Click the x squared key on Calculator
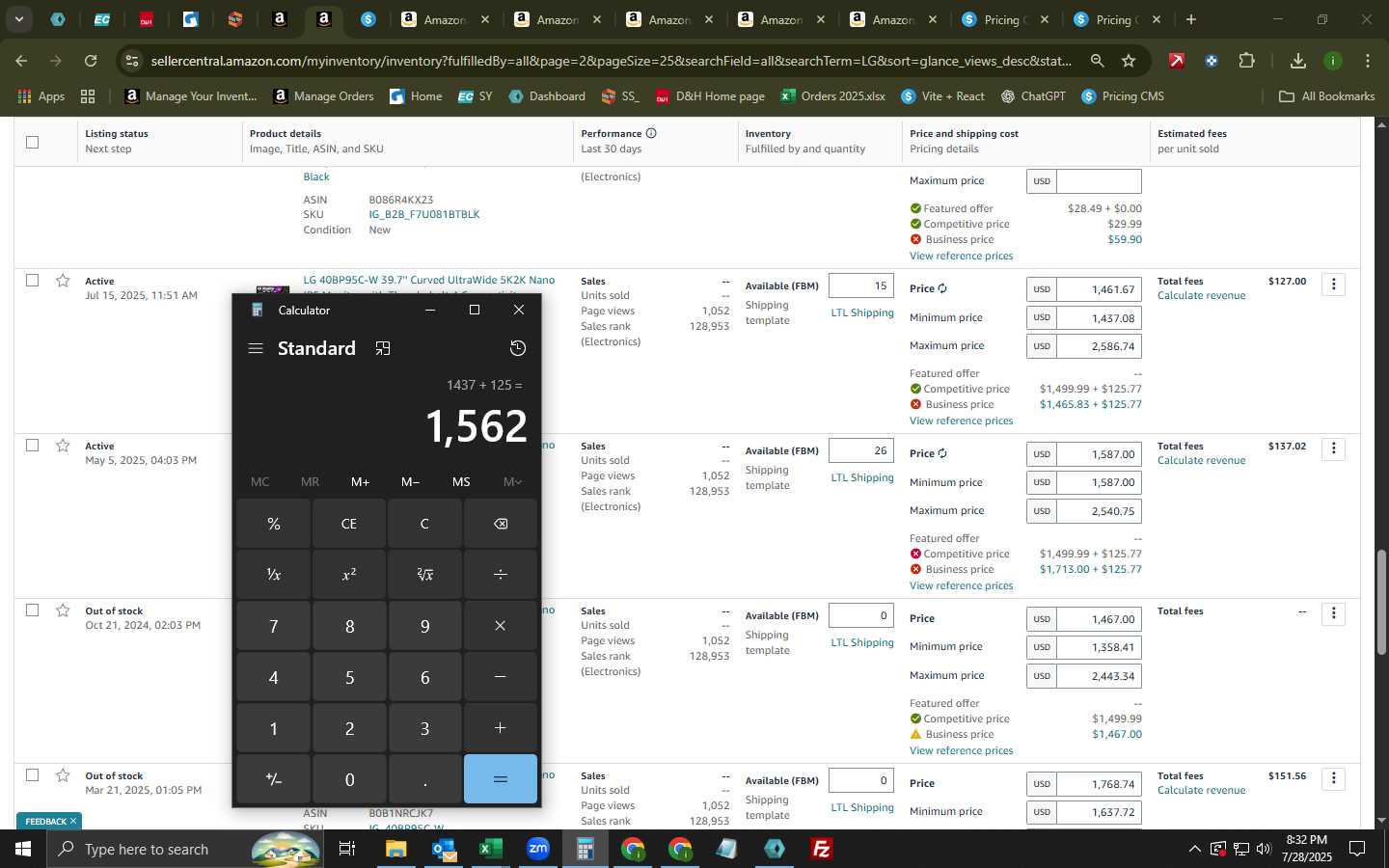This screenshot has height=868, width=1389. [349, 575]
